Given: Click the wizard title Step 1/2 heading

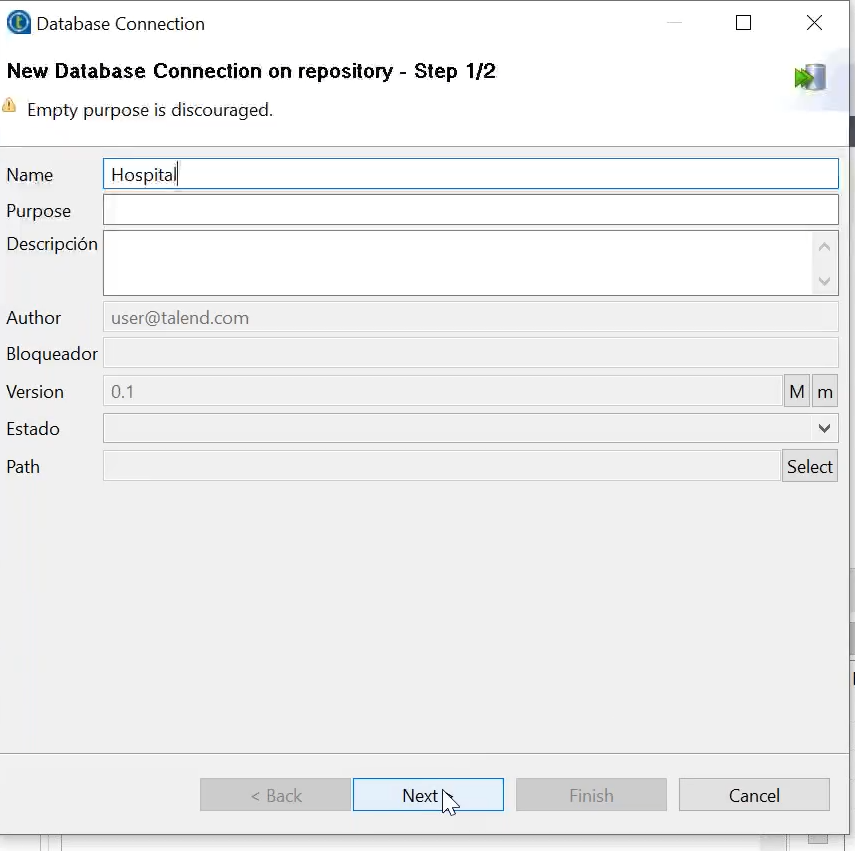Looking at the screenshot, I should (x=251, y=71).
